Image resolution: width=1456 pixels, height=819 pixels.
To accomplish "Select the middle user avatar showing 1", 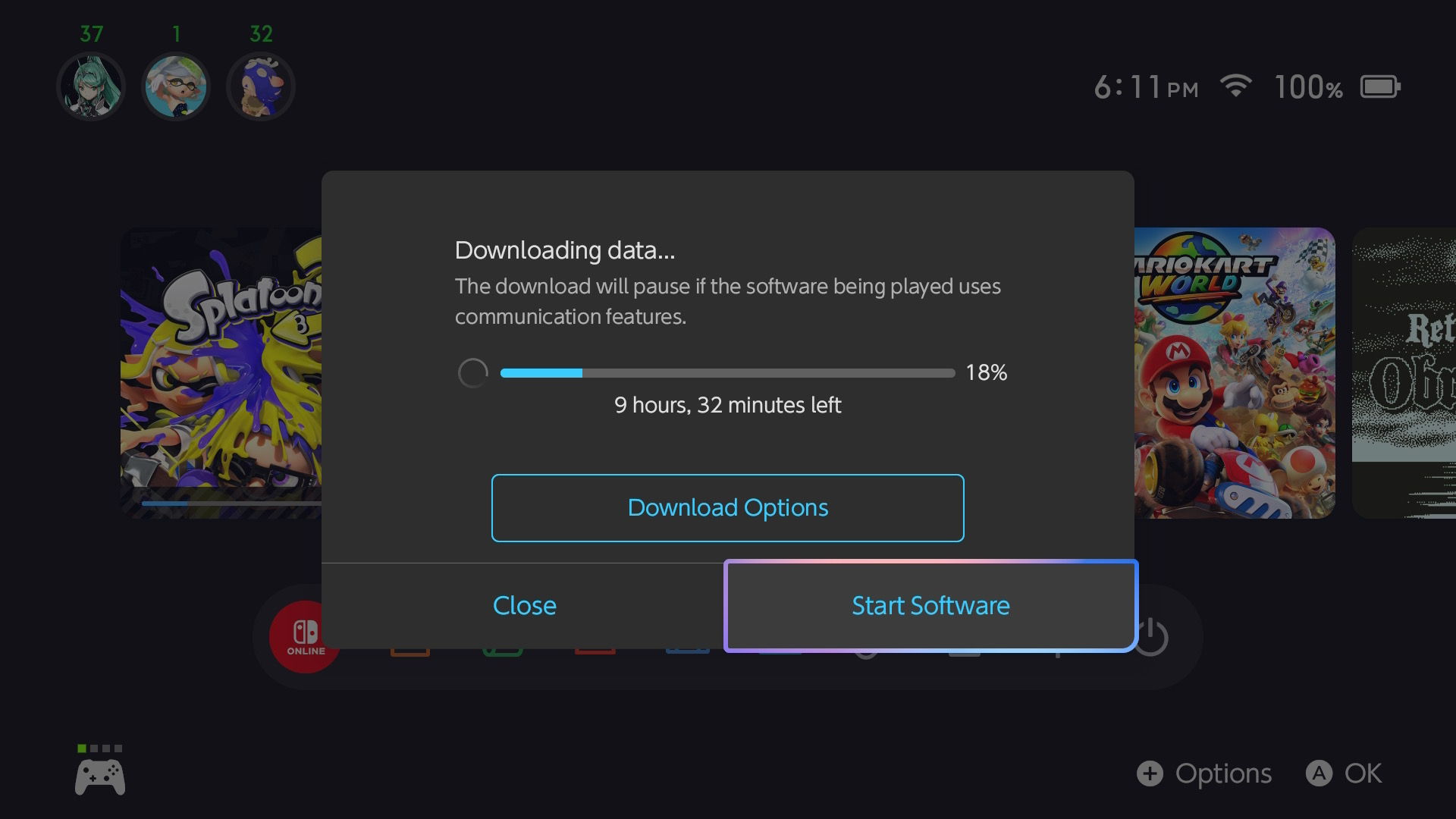I will click(176, 86).
